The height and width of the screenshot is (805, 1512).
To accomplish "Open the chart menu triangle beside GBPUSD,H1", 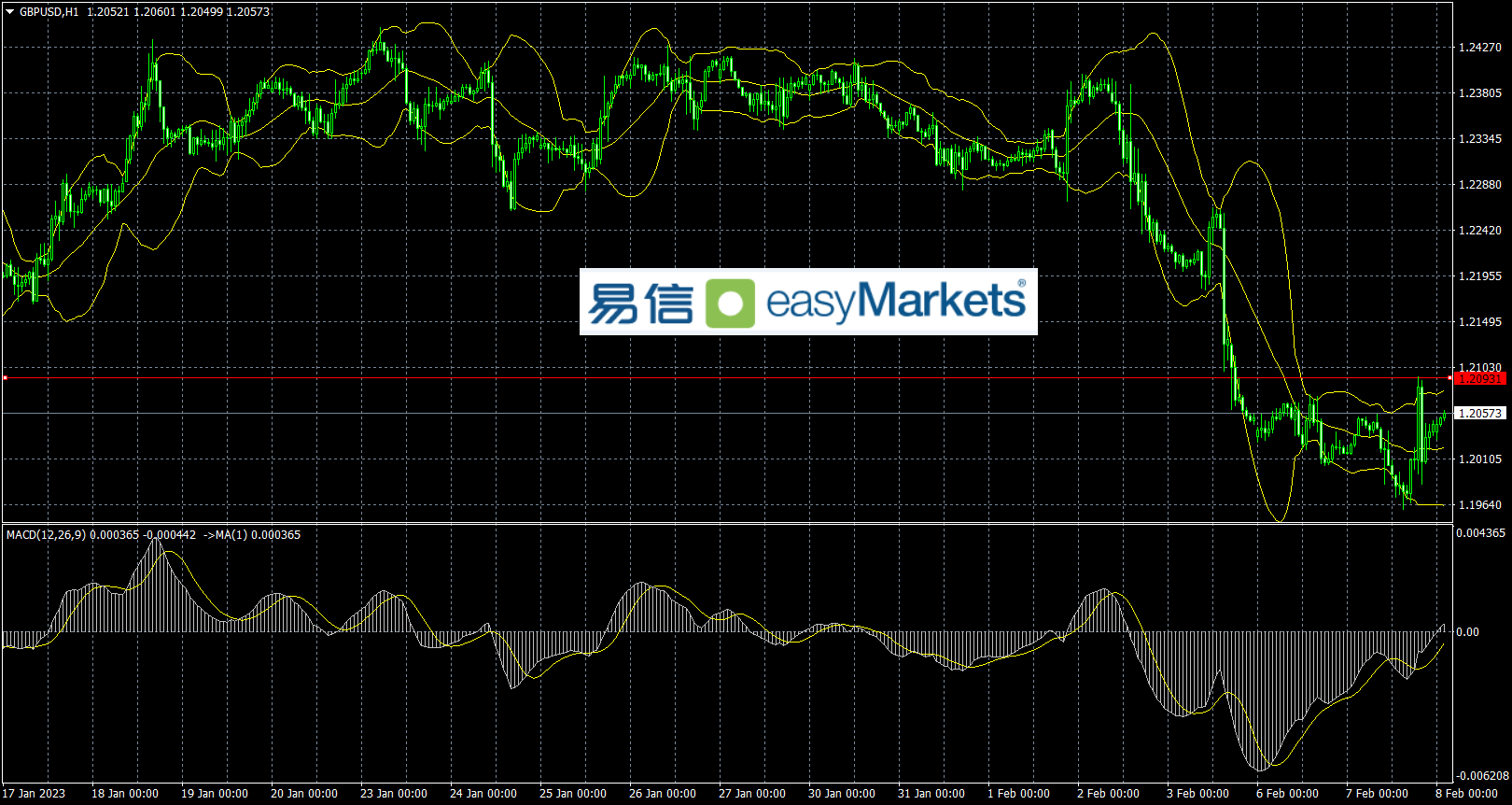I will tap(10, 12).
